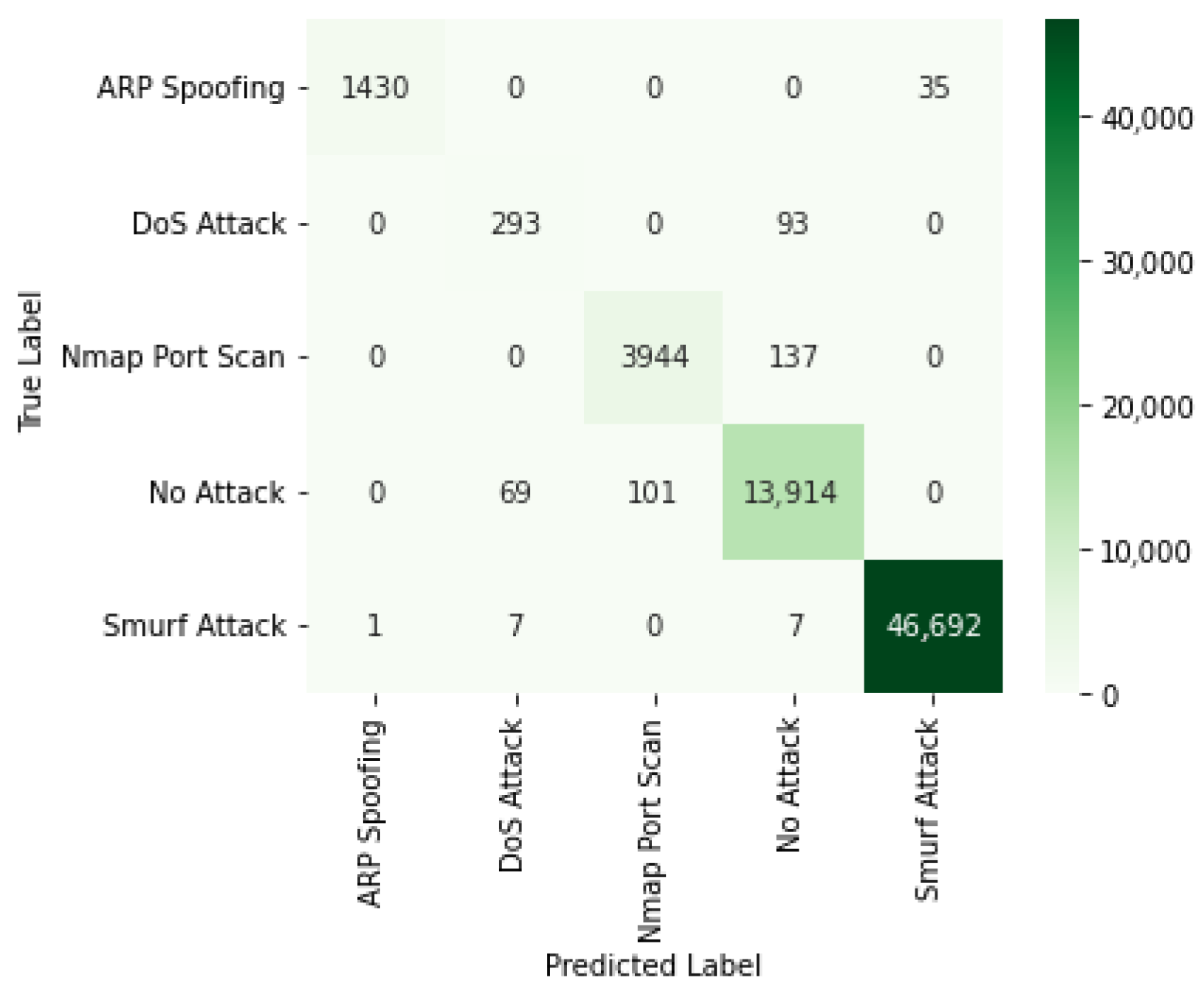Click the No Attack cell showing 13,914
The image size is (1204, 989).
coord(791,492)
